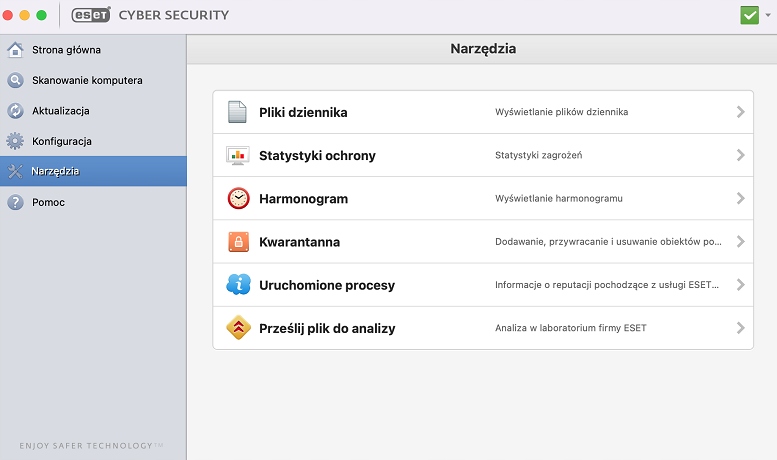Click the Narzędzia sidebar tools icon
This screenshot has height=460, width=777.
pos(15,171)
